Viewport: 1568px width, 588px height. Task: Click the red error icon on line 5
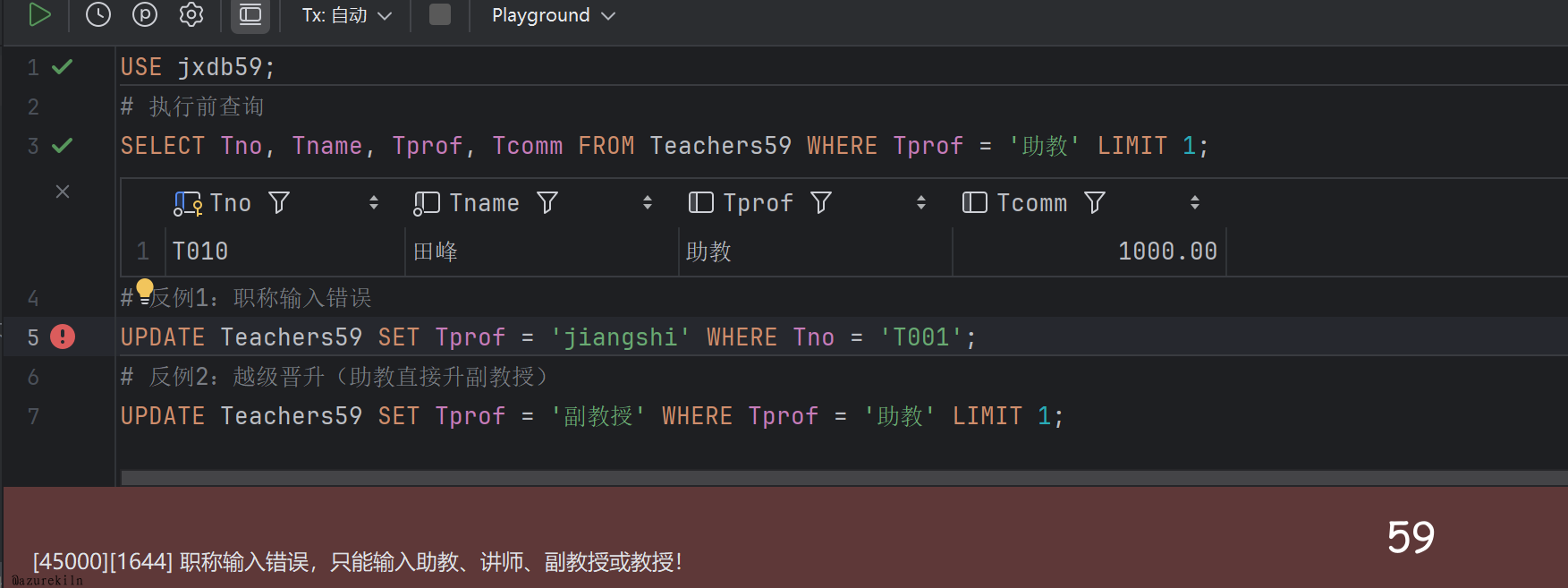click(x=63, y=337)
